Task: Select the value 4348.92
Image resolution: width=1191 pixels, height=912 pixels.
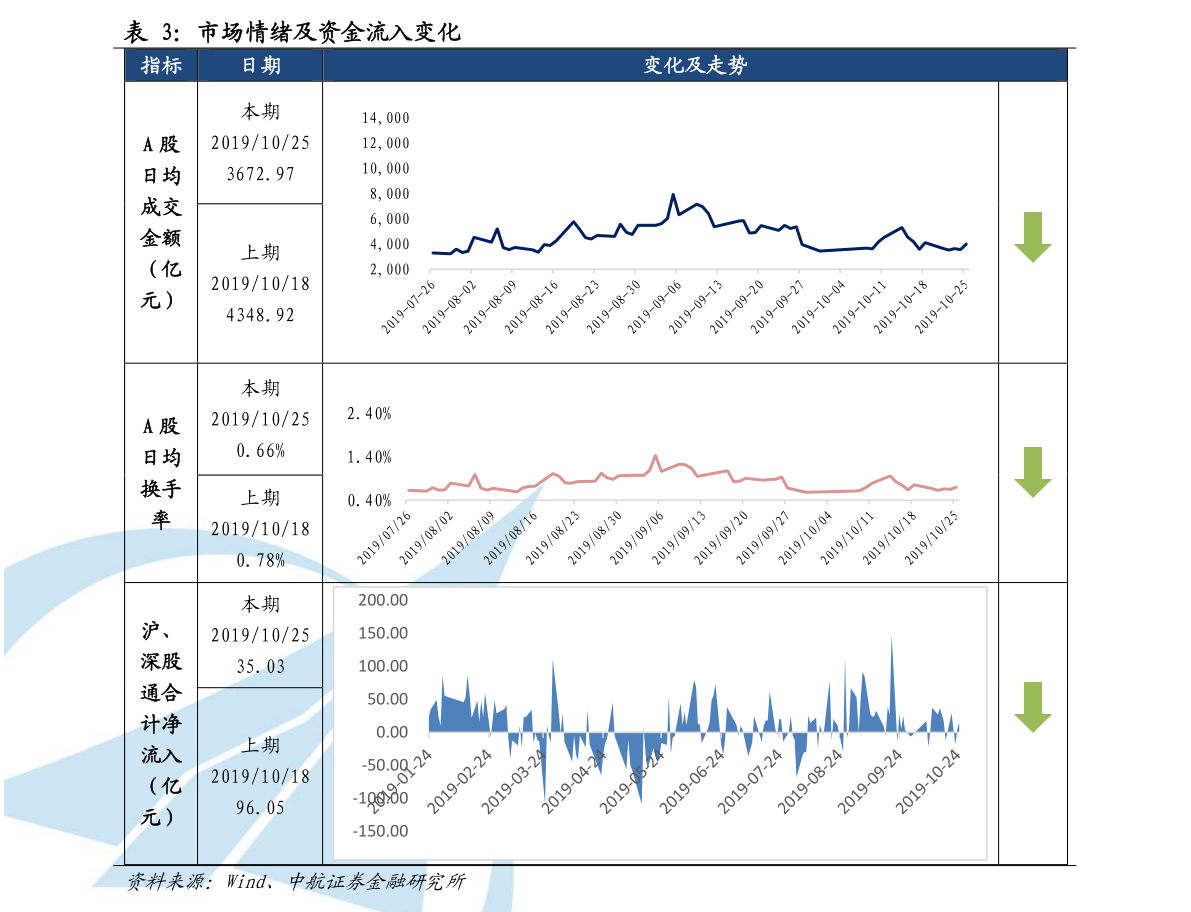Action: coord(261,314)
